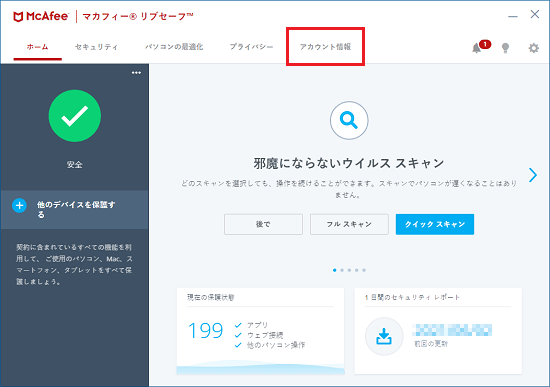Select the fourth carousel dot
550x387 pixels.
coord(357,270)
